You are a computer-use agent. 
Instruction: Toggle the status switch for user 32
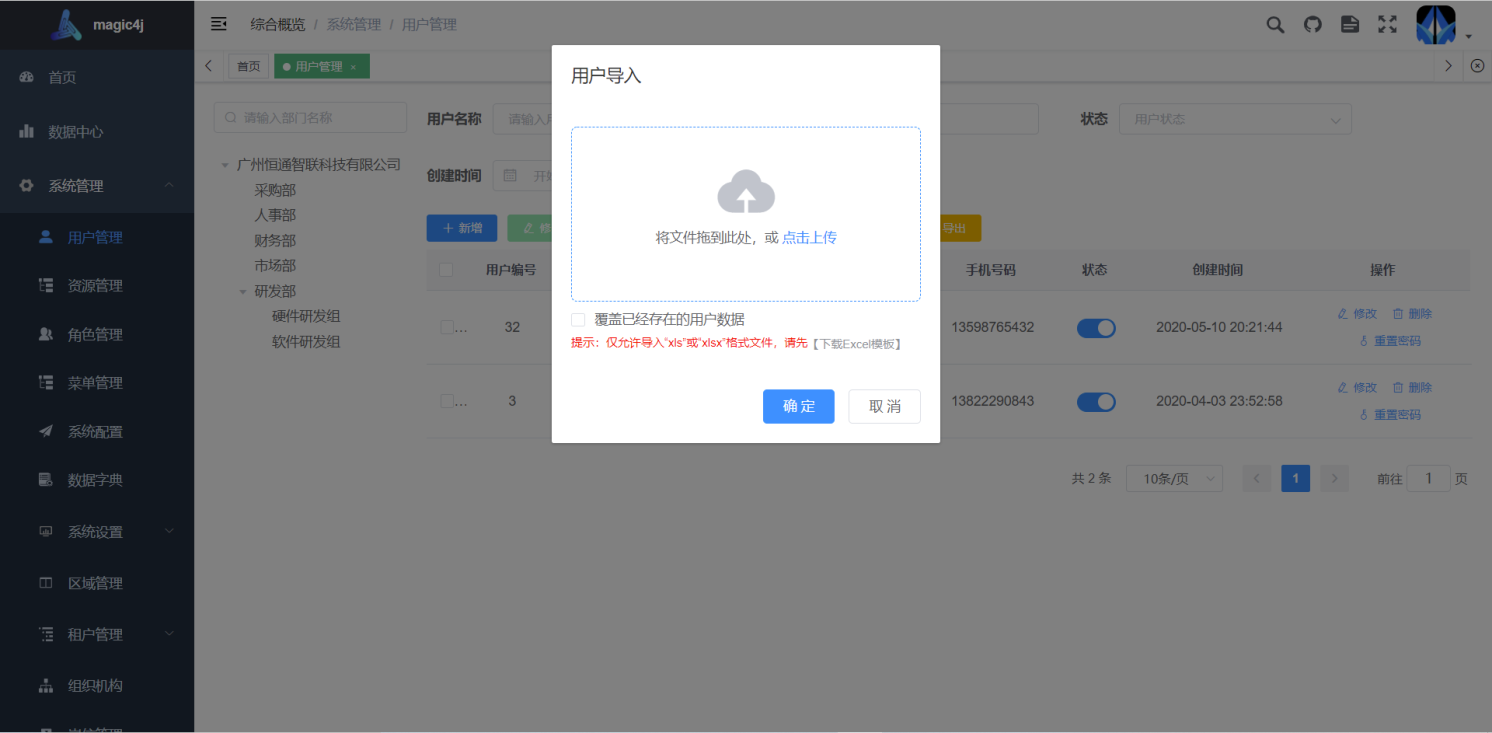[1096, 327]
